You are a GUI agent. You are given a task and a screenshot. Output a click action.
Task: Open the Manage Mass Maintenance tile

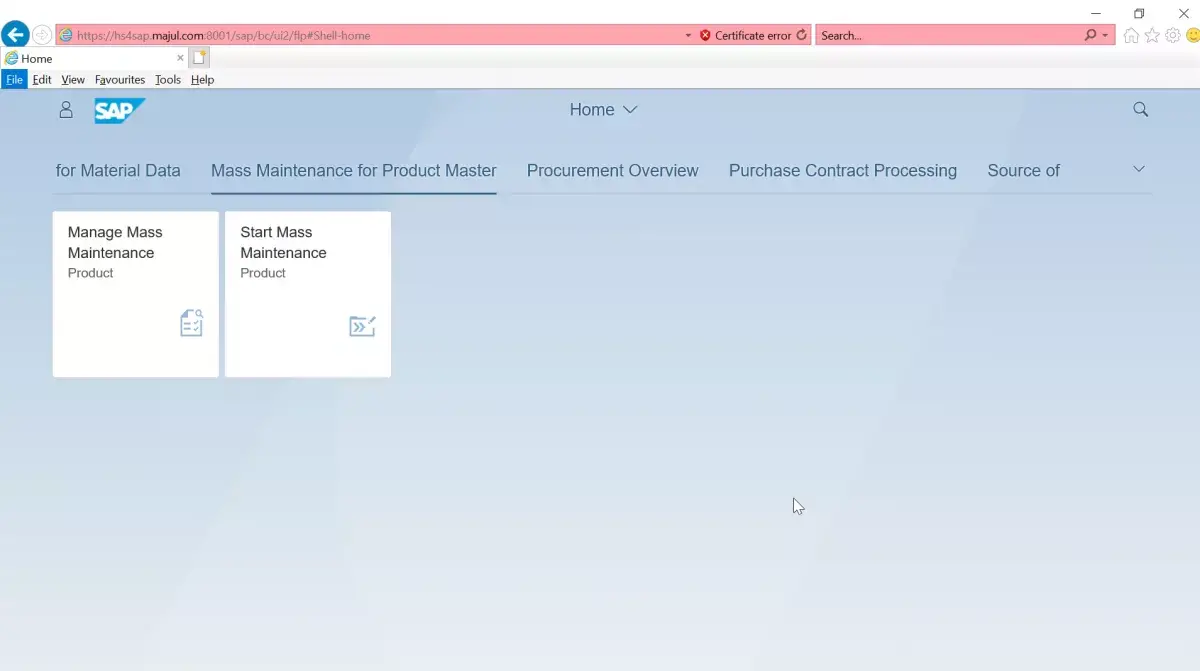(x=136, y=294)
